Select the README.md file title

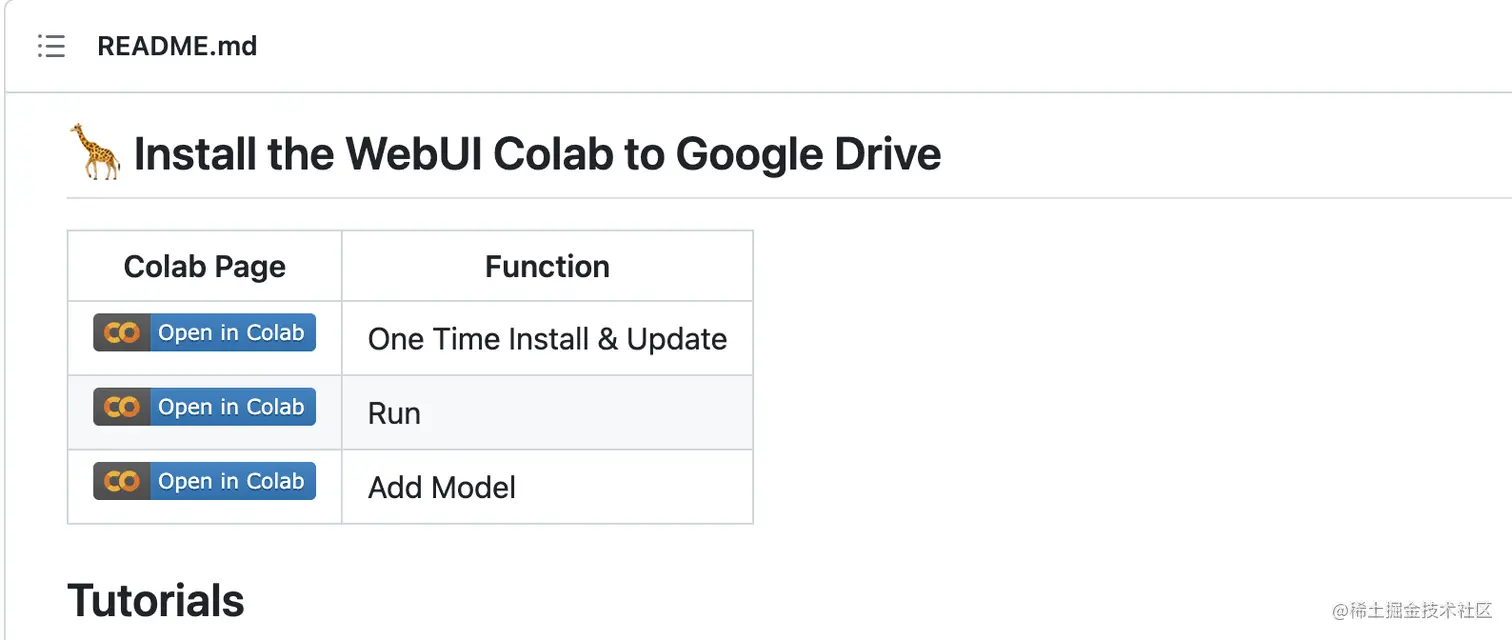[x=177, y=46]
